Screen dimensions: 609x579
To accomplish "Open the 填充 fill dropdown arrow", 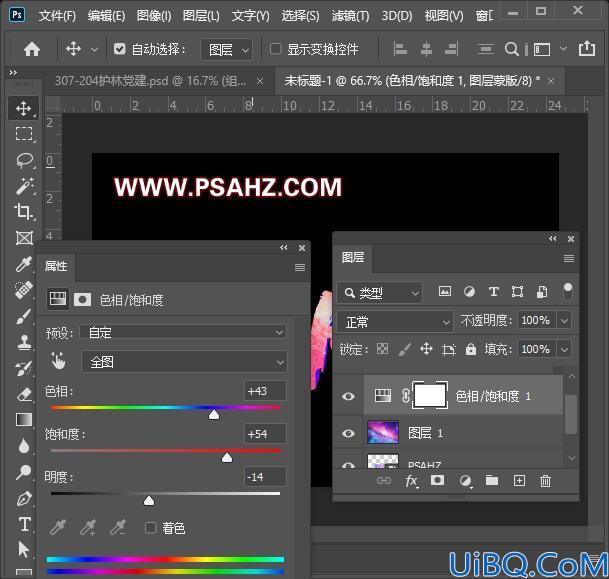I will [x=564, y=349].
